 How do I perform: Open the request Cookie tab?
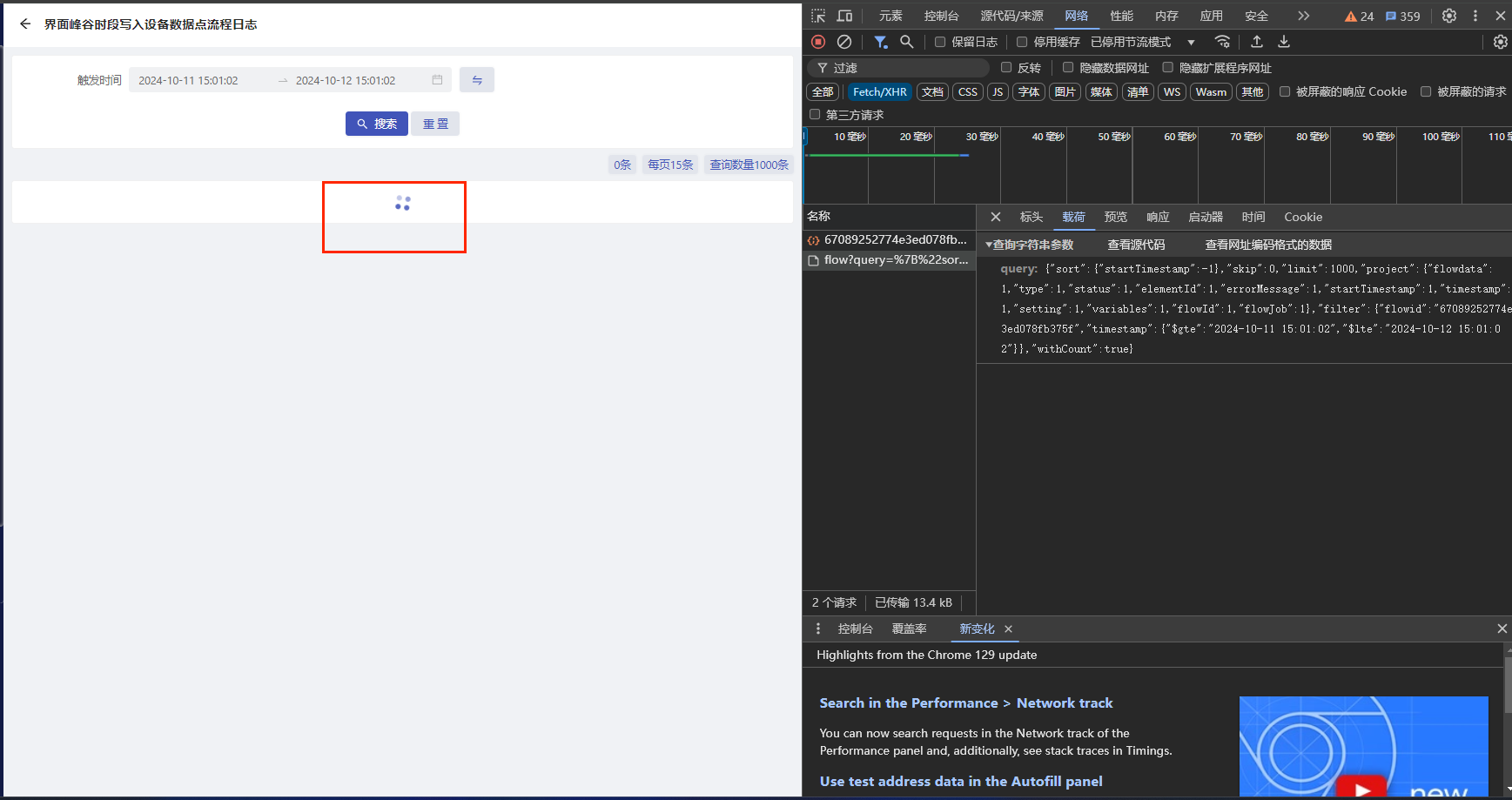[x=1303, y=217]
